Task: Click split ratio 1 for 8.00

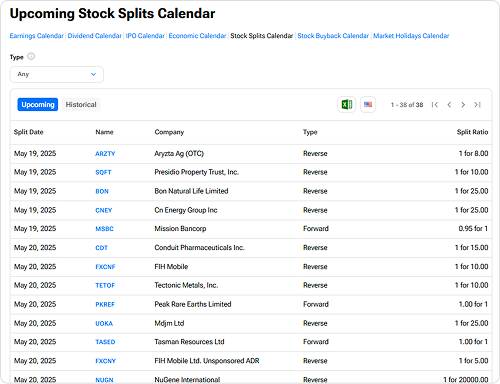Action: pyautogui.click(x=473, y=154)
